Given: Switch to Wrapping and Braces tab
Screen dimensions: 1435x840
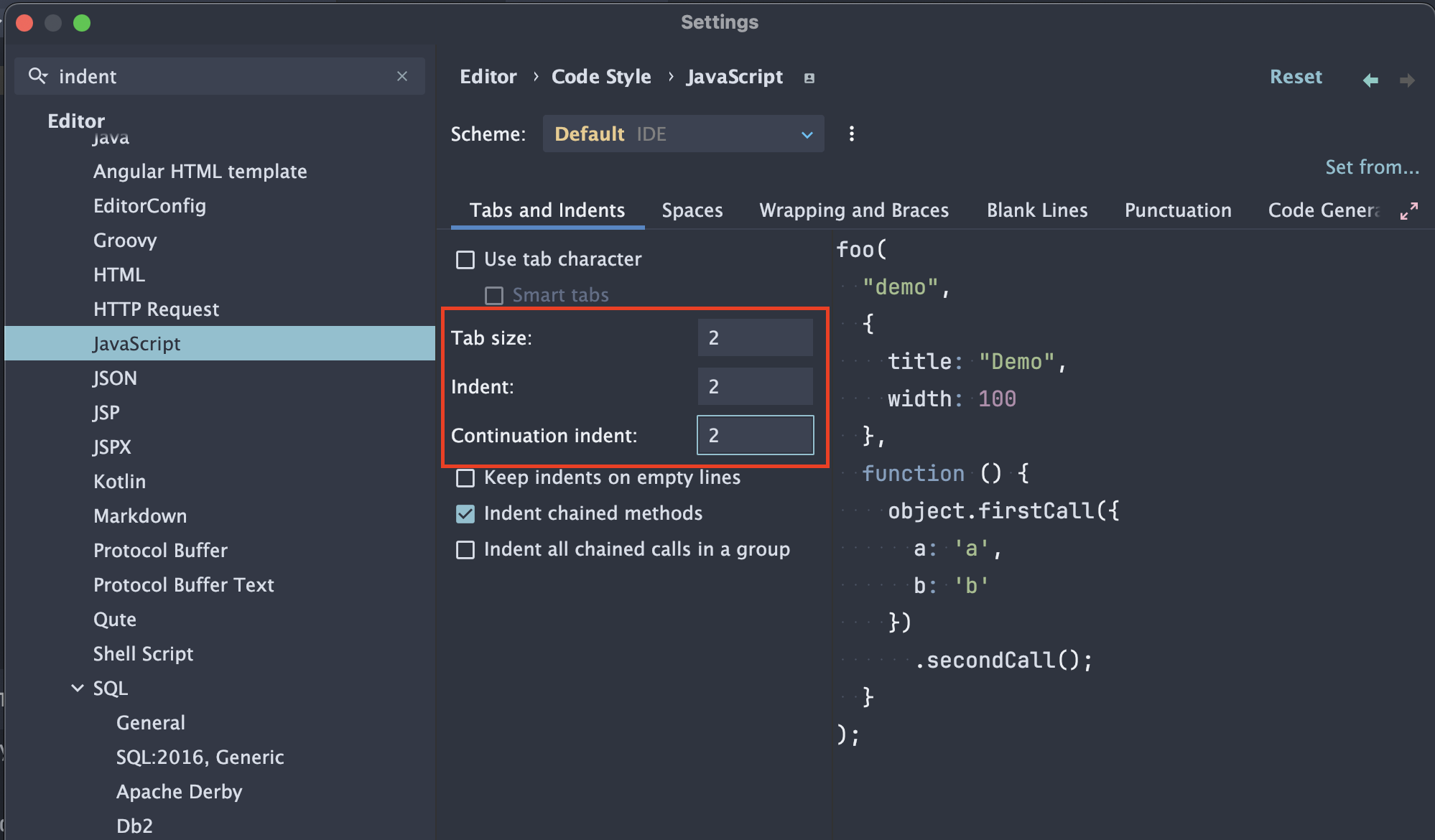Looking at the screenshot, I should [854, 210].
